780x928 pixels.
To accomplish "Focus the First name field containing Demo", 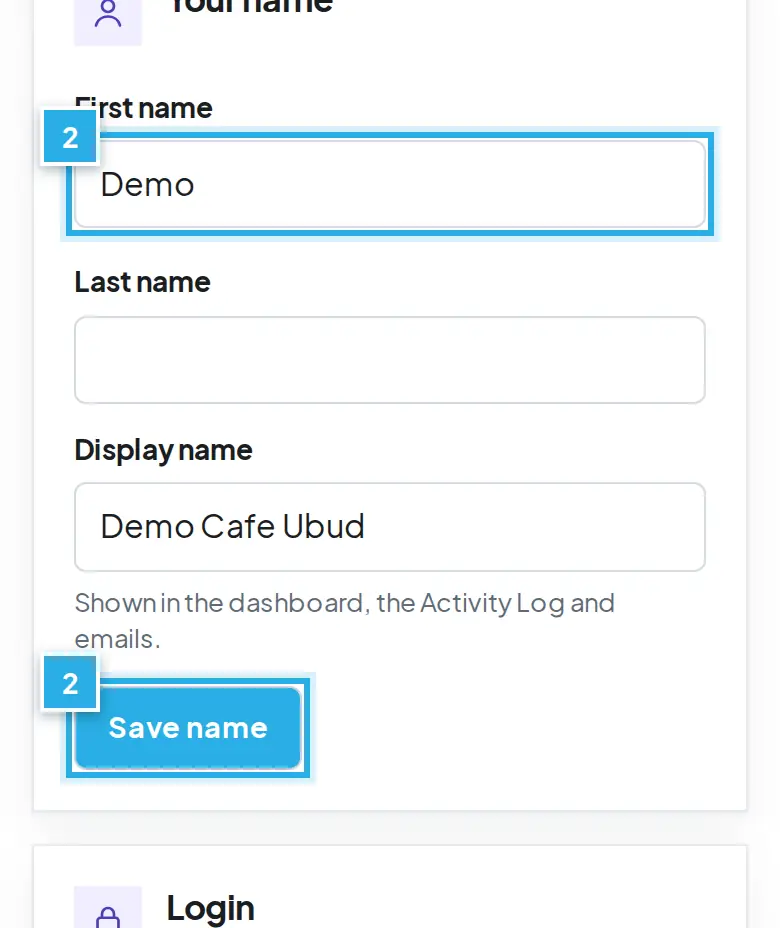I will click(390, 184).
